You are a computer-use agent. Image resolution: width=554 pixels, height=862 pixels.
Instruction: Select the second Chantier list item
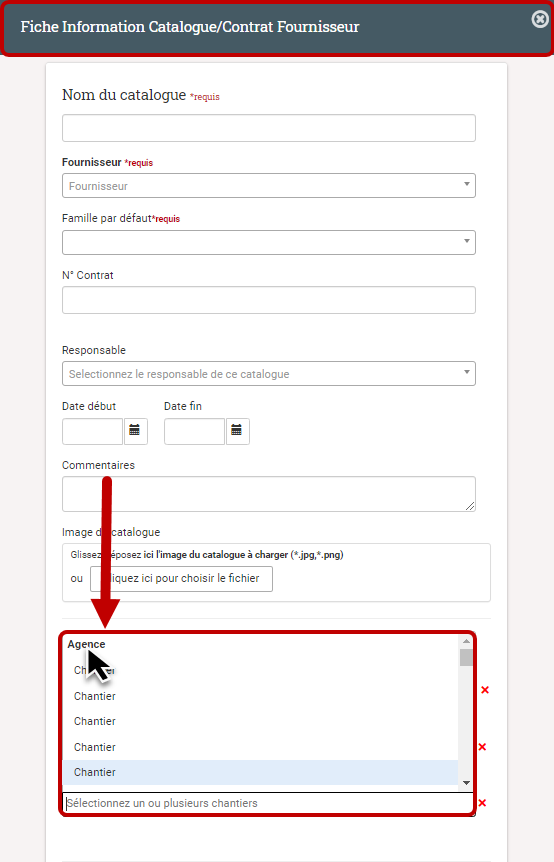pos(261,696)
